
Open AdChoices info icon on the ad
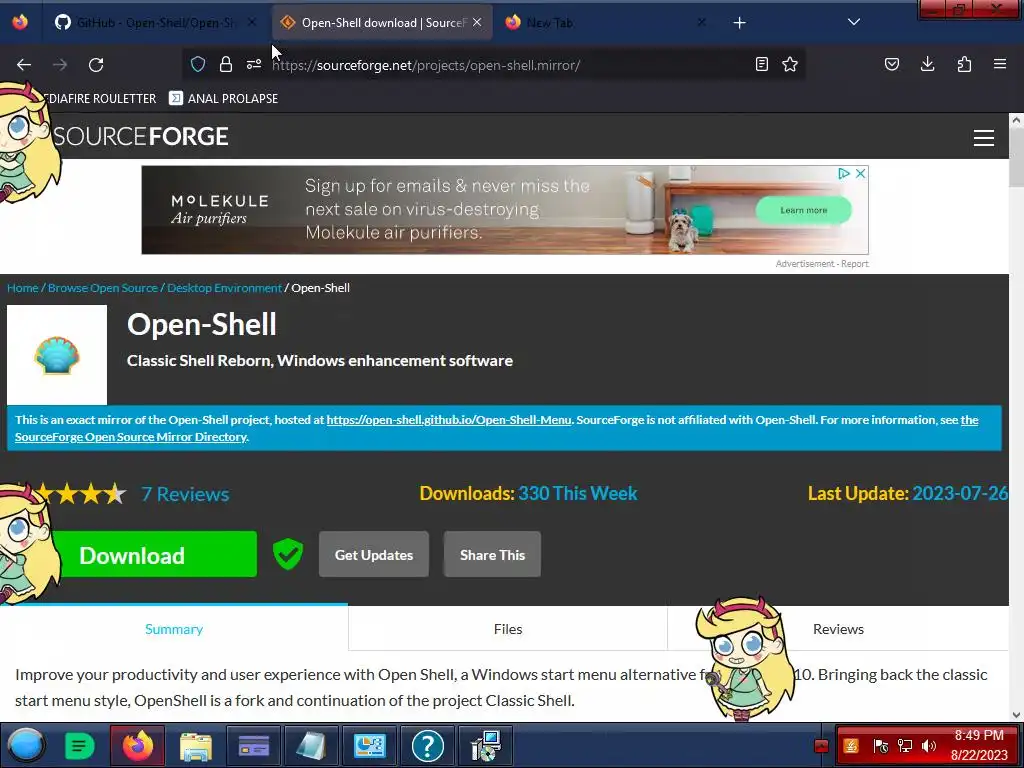pyautogui.click(x=844, y=173)
